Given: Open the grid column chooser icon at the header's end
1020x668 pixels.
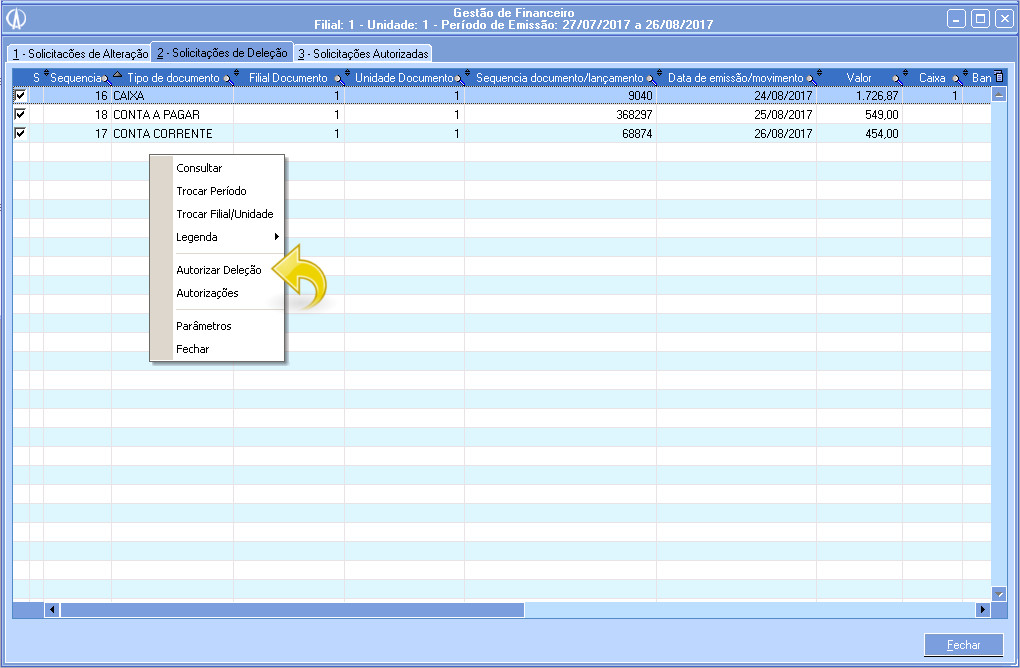Looking at the screenshot, I should click(999, 77).
